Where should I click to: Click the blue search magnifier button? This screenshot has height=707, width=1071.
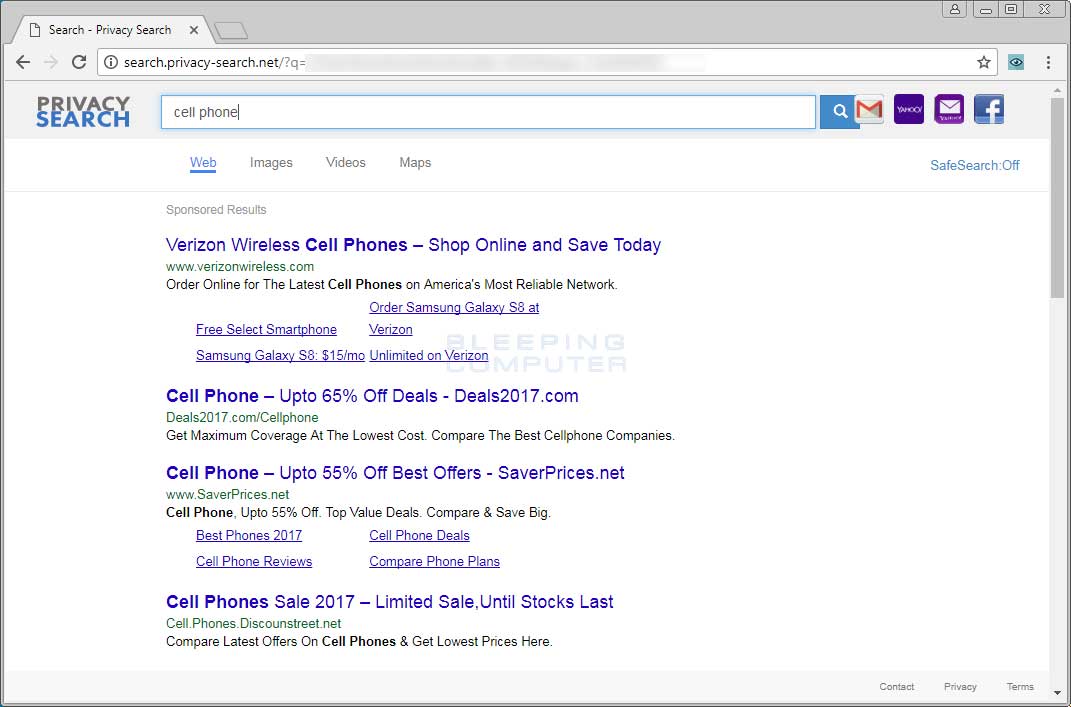tap(838, 111)
